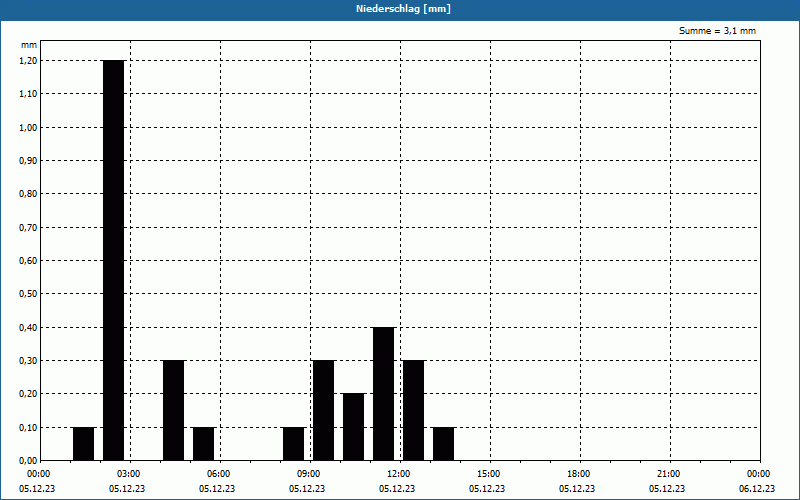800x500 pixels.
Task: Click the y-axis label 0,50
Action: (x=28, y=294)
